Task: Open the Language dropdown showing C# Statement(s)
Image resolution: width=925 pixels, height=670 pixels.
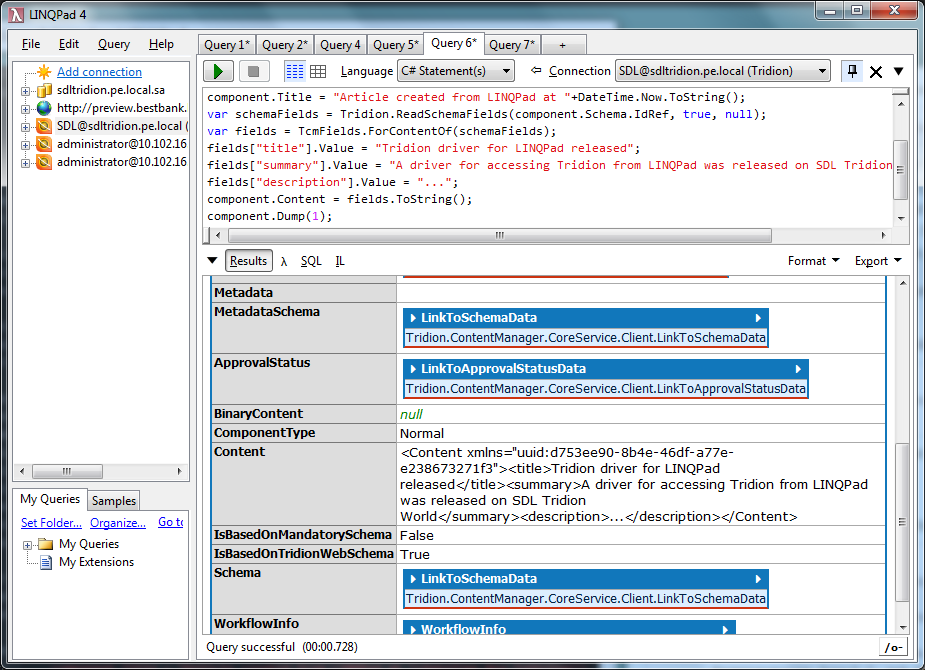Action: [x=455, y=71]
